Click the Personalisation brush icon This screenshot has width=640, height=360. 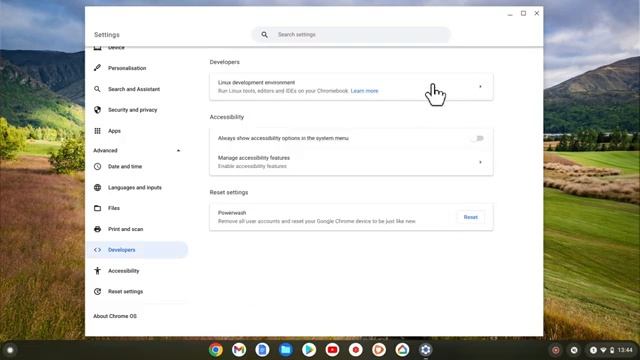(98, 68)
